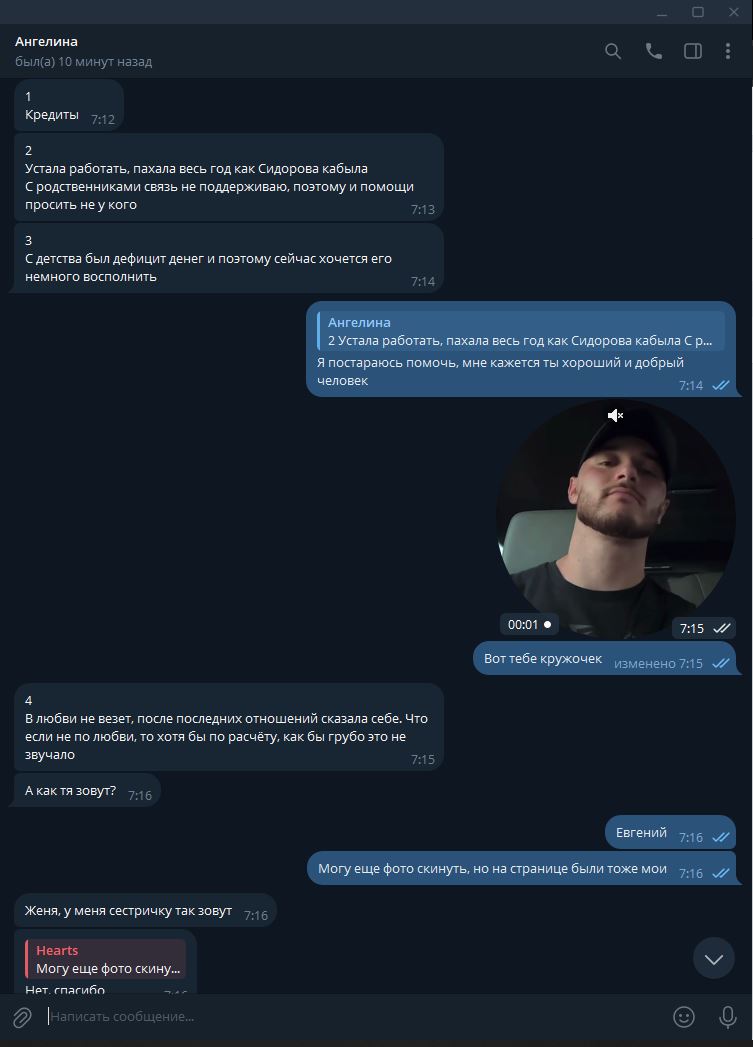Viewport: 753px width, 1047px height.
Task: Start a voice call with Ангелина
Action: (x=653, y=51)
